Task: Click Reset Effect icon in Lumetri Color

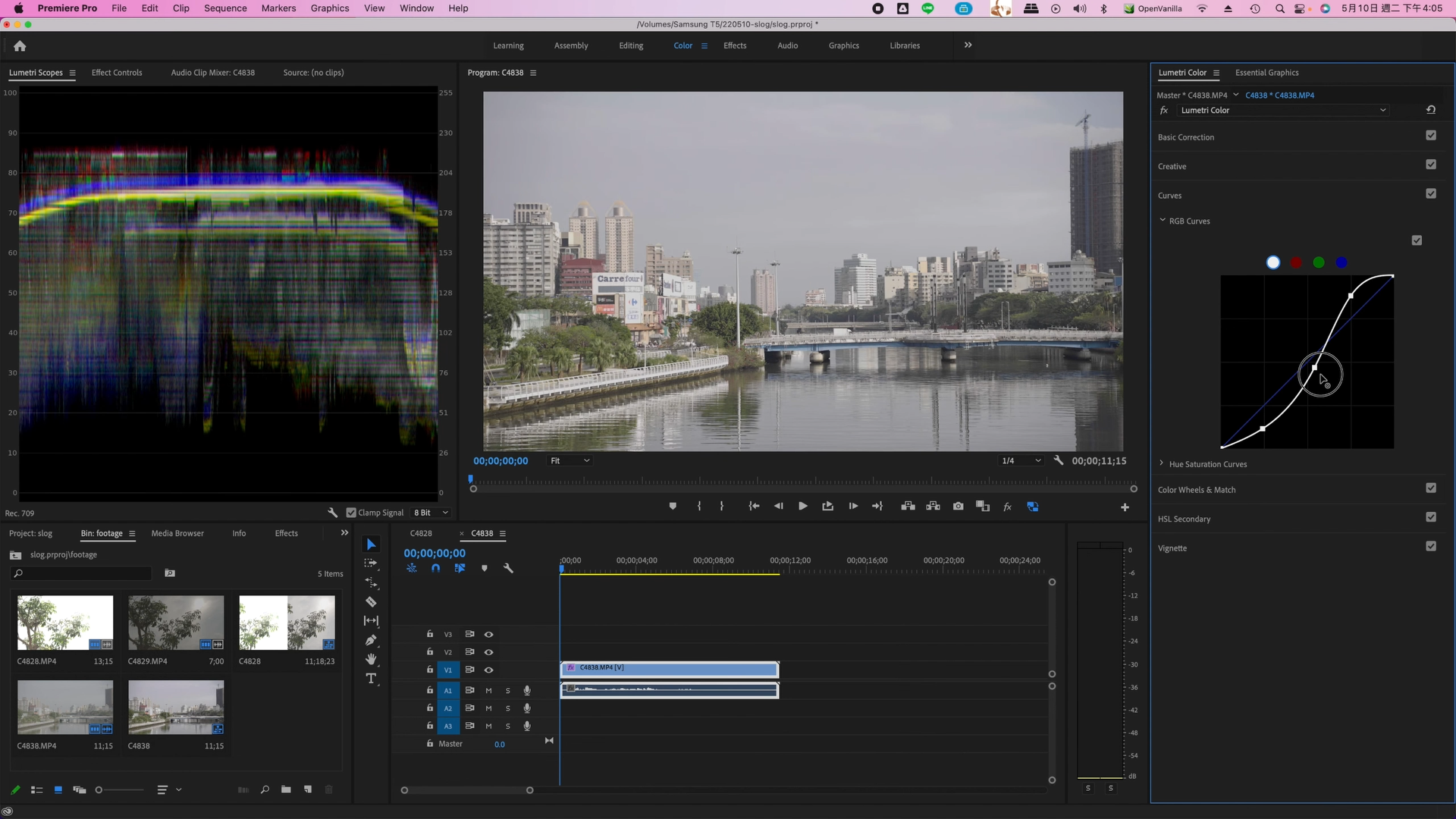Action: (x=1431, y=110)
